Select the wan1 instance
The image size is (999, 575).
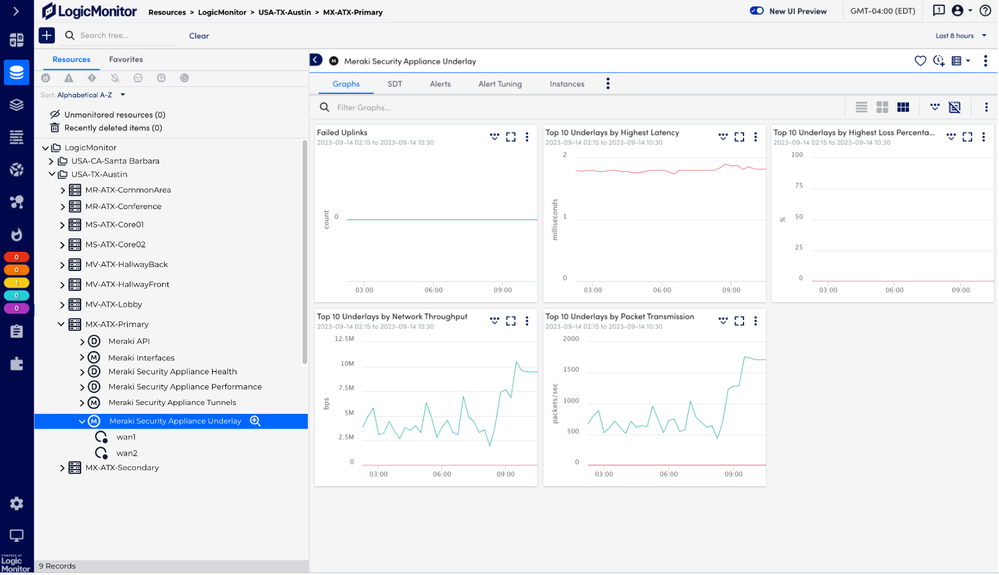[126, 437]
